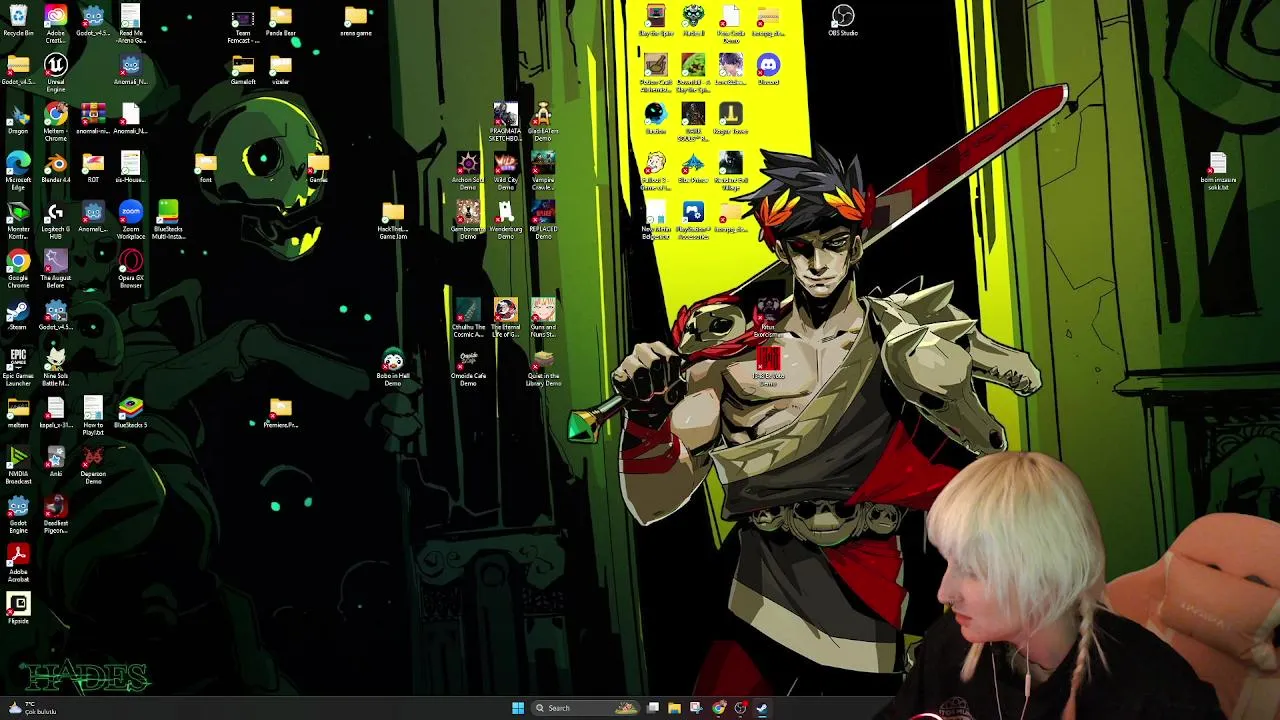Open Hades II desktop icon
The width and height of the screenshot is (1280, 720).
coord(693,21)
